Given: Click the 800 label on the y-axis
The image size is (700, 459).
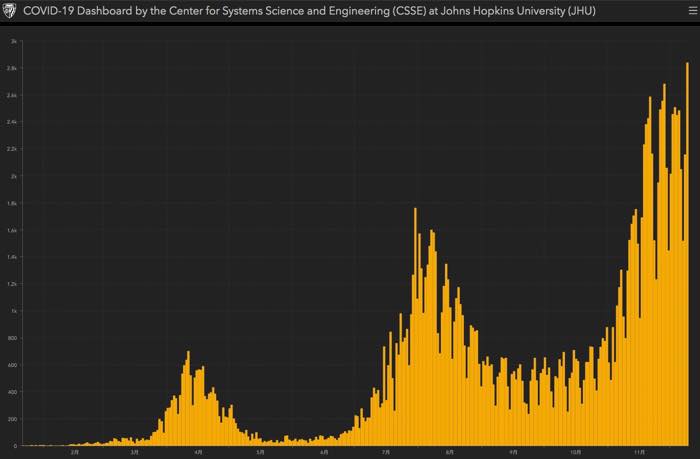Looking at the screenshot, I should 12,338.
